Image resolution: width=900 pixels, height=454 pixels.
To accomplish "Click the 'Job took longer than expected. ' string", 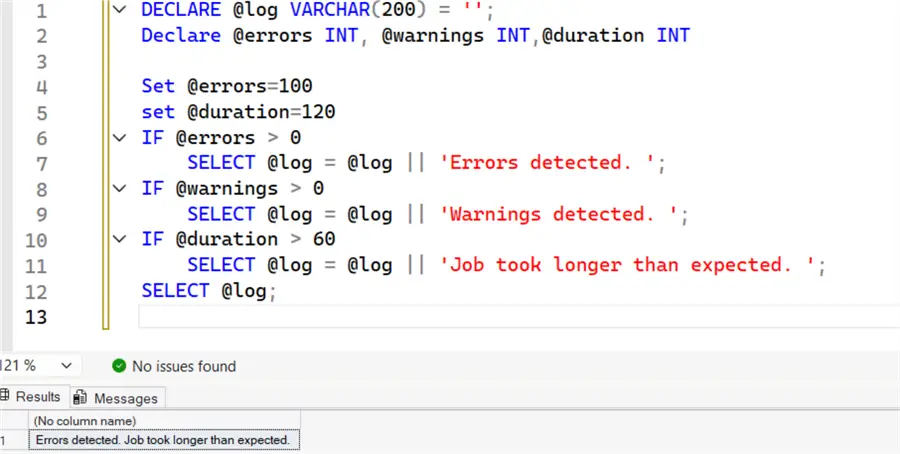I will [x=627, y=265].
